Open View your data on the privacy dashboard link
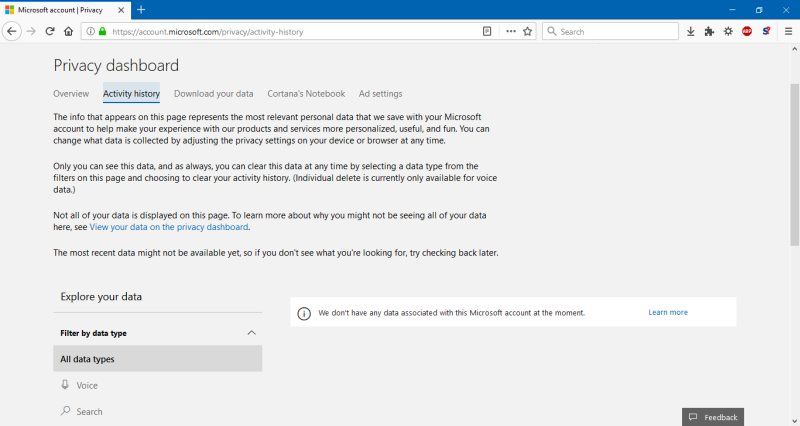Viewport: 800px width, 426px height. click(x=168, y=227)
